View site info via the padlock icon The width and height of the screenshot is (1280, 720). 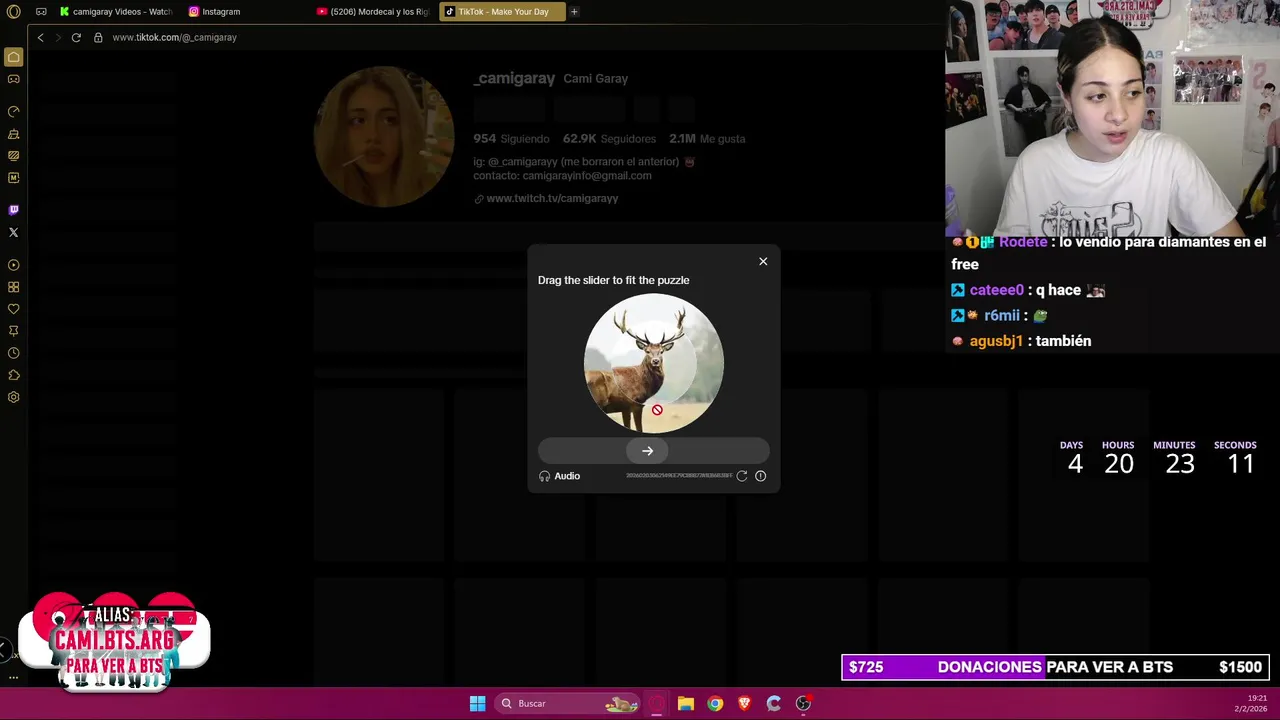98,37
